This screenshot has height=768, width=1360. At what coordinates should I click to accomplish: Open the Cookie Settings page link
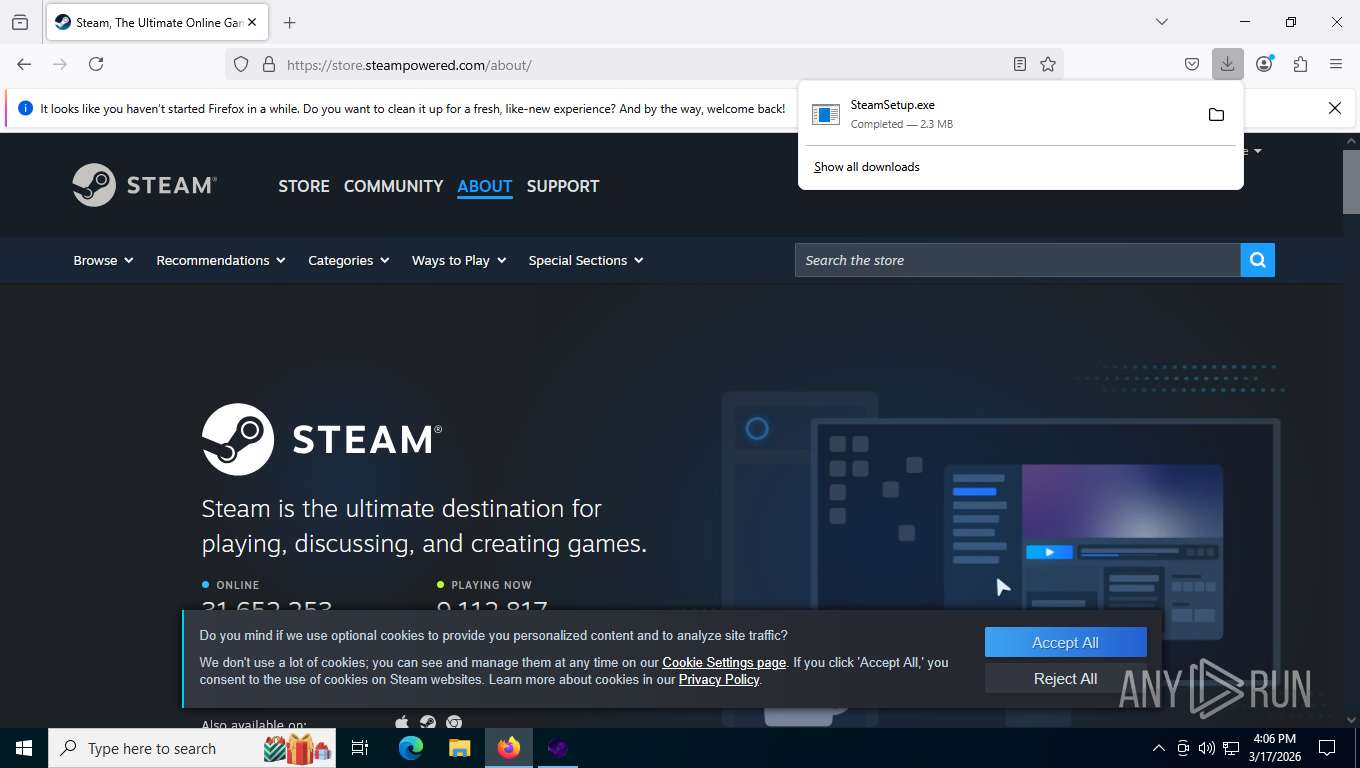(x=724, y=662)
